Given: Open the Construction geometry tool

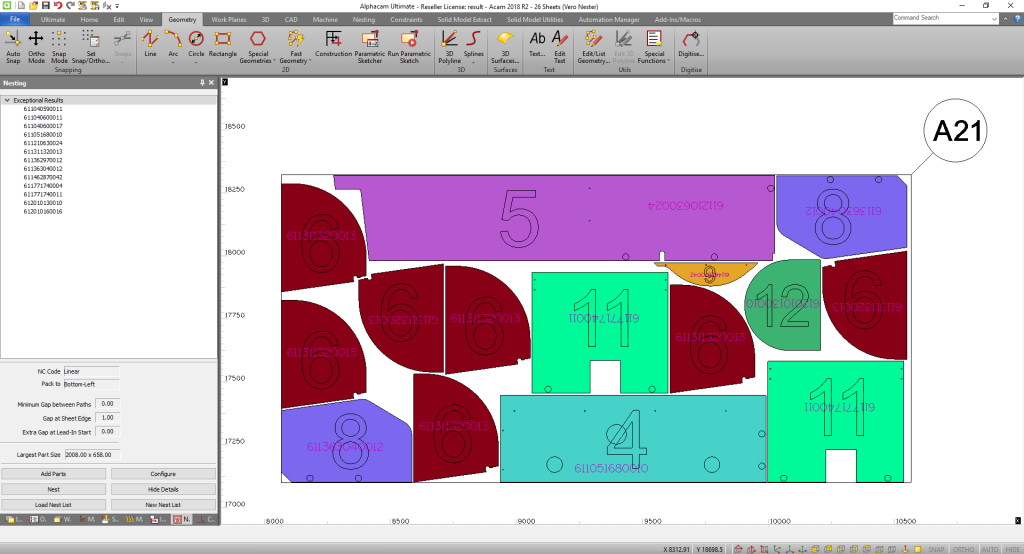Looking at the screenshot, I should pos(333,44).
